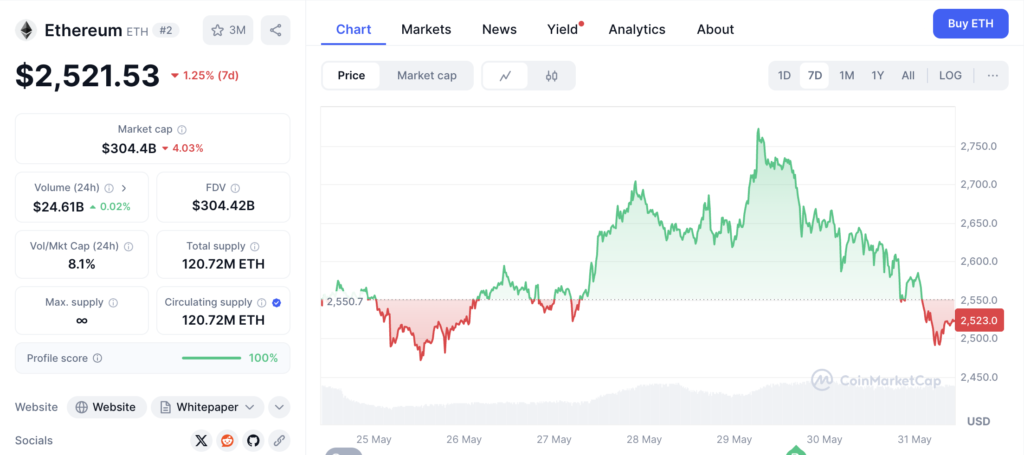Click the Profile score progress bar
This screenshot has width=1024, height=455.
[x=211, y=358]
